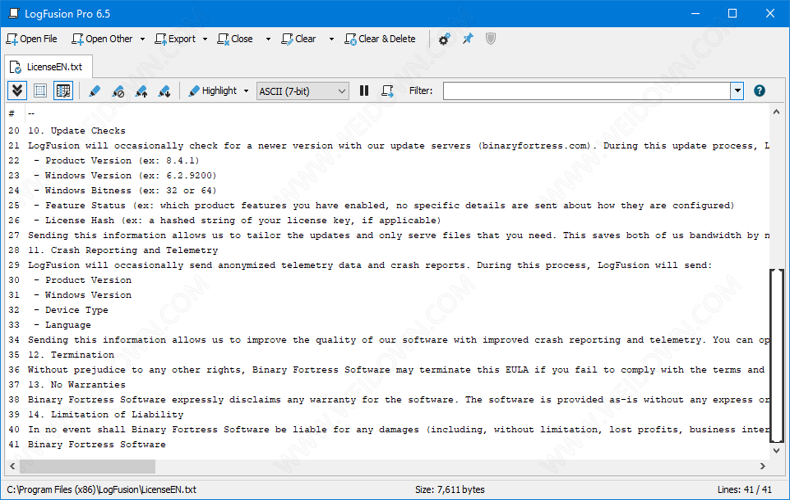Switch to the LicenseEN.txt tab

pyautogui.click(x=48, y=67)
